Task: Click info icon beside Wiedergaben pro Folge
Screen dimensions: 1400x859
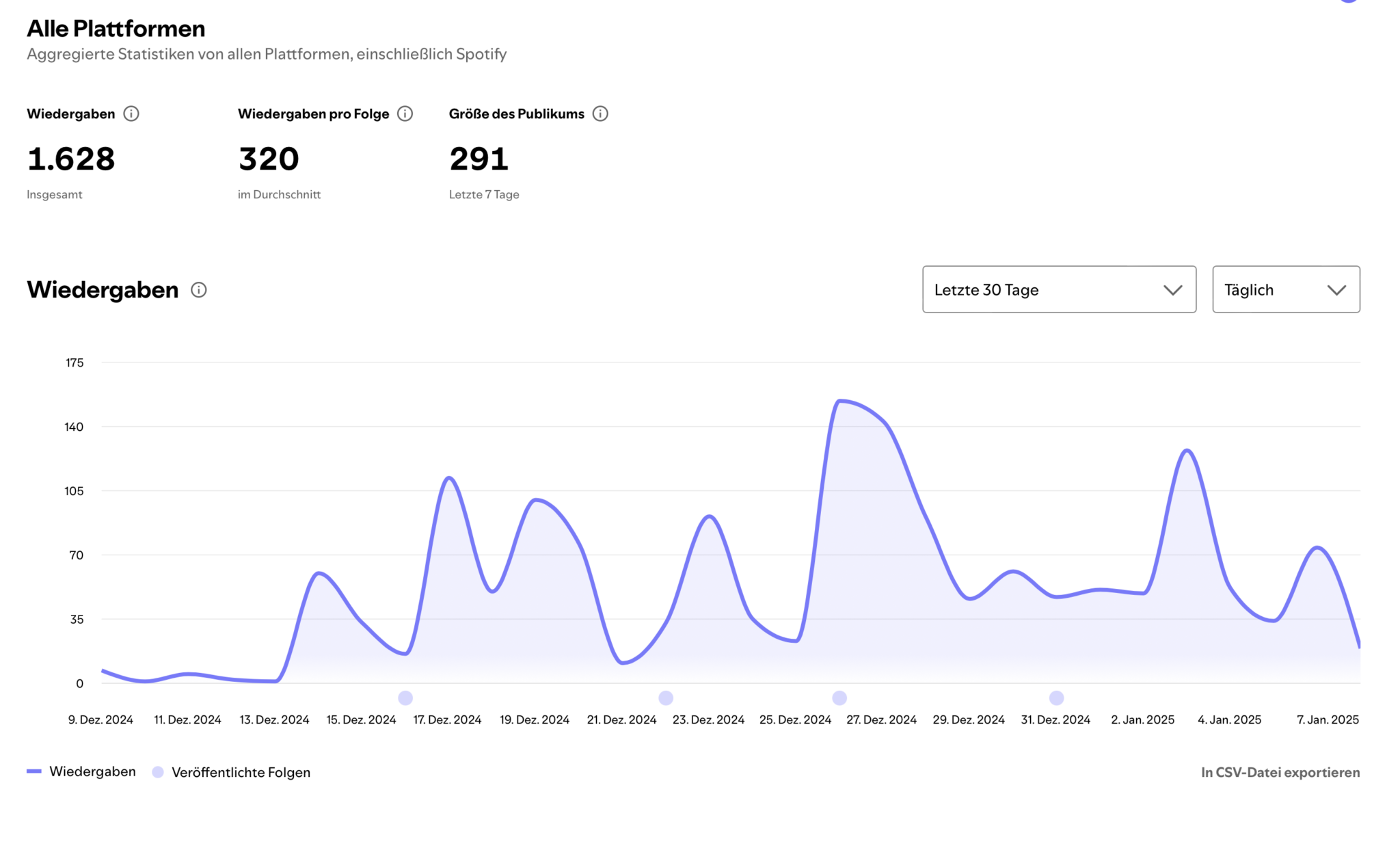Action: pos(405,114)
